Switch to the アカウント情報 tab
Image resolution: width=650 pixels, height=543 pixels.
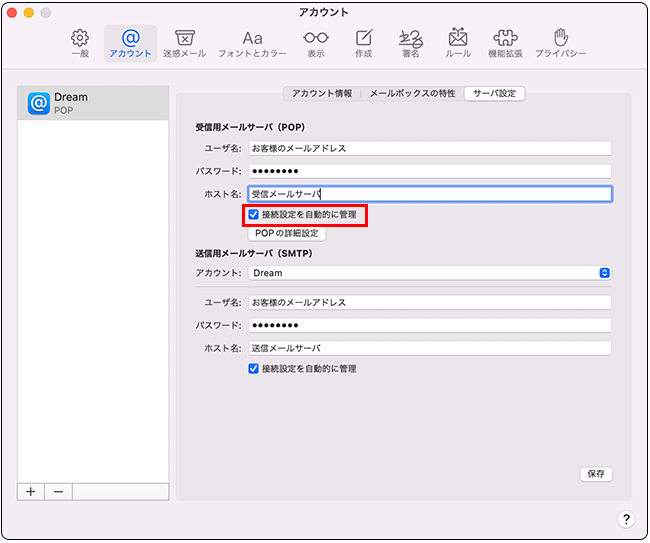coord(321,93)
